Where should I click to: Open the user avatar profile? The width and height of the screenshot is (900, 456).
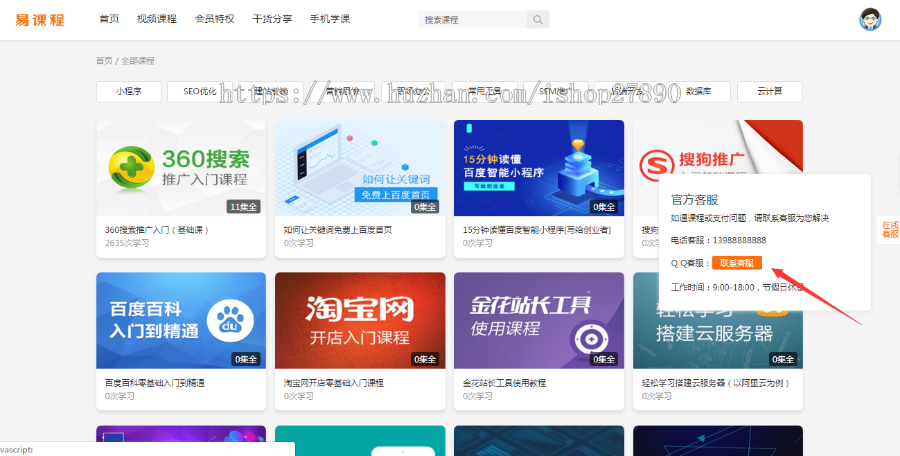tap(870, 19)
